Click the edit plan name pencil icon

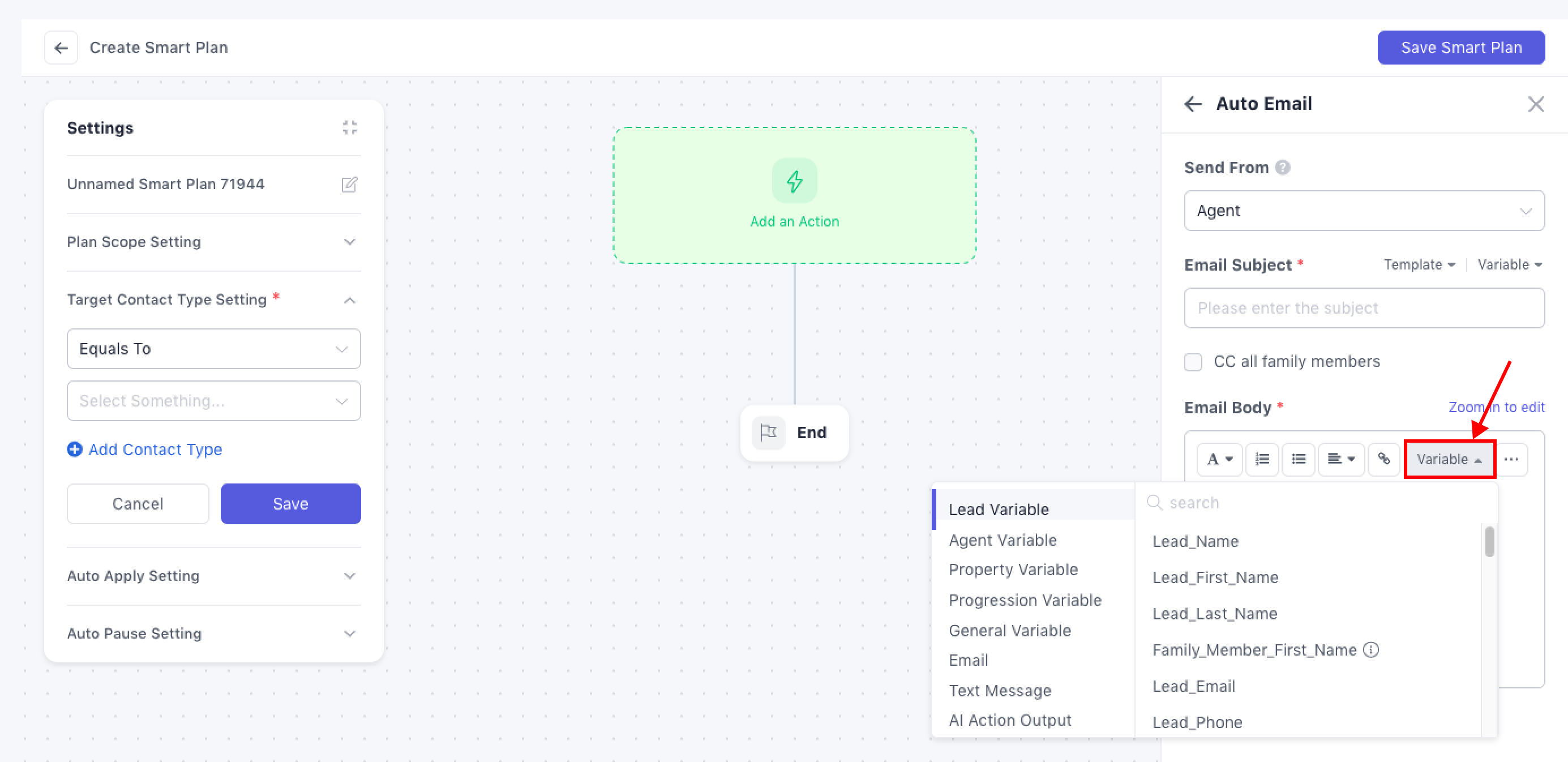tap(349, 185)
